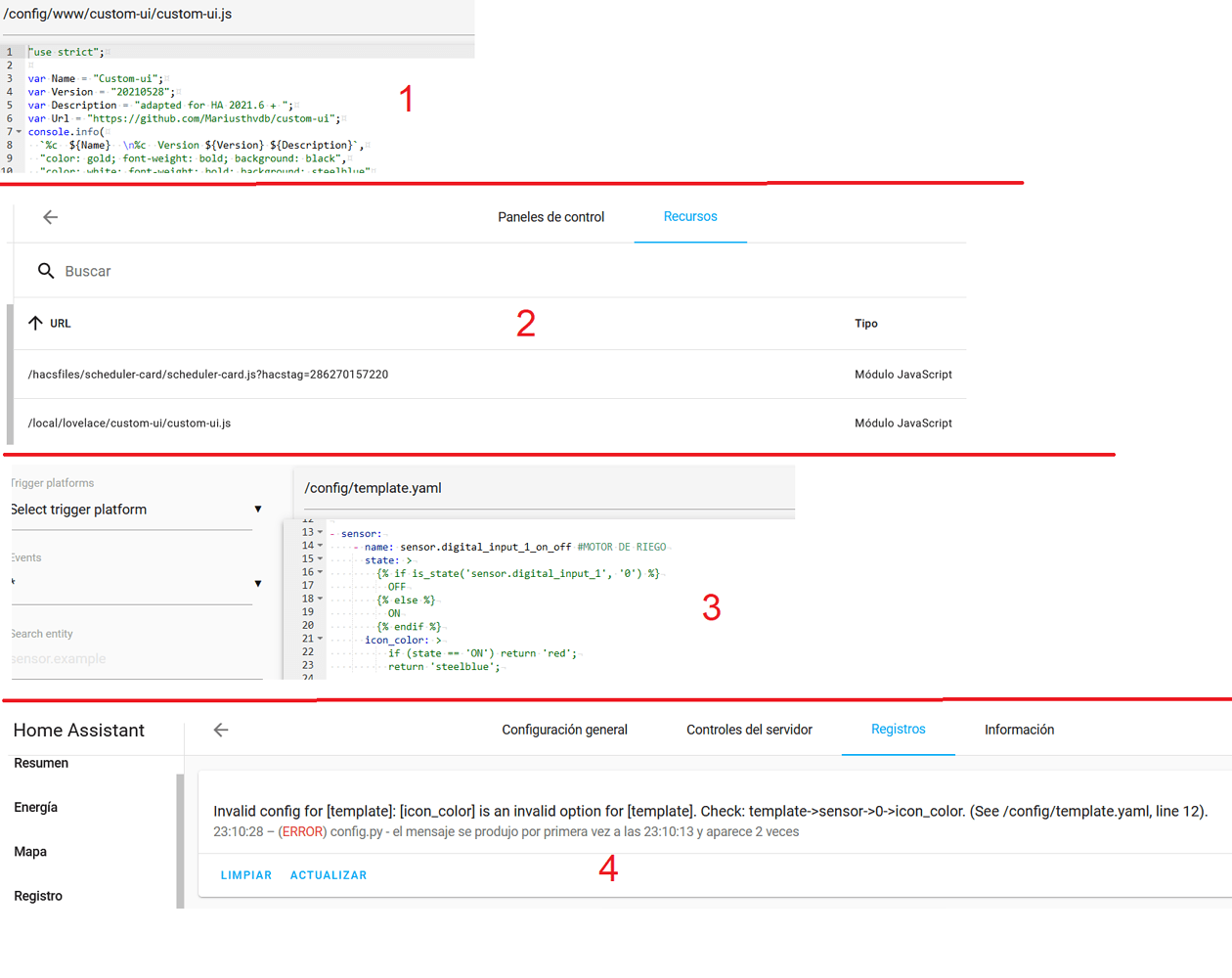This screenshot has width=1232, height=978.
Task: Collapse code fold at line 7 in custom-ui.js
Action: pos(19,132)
